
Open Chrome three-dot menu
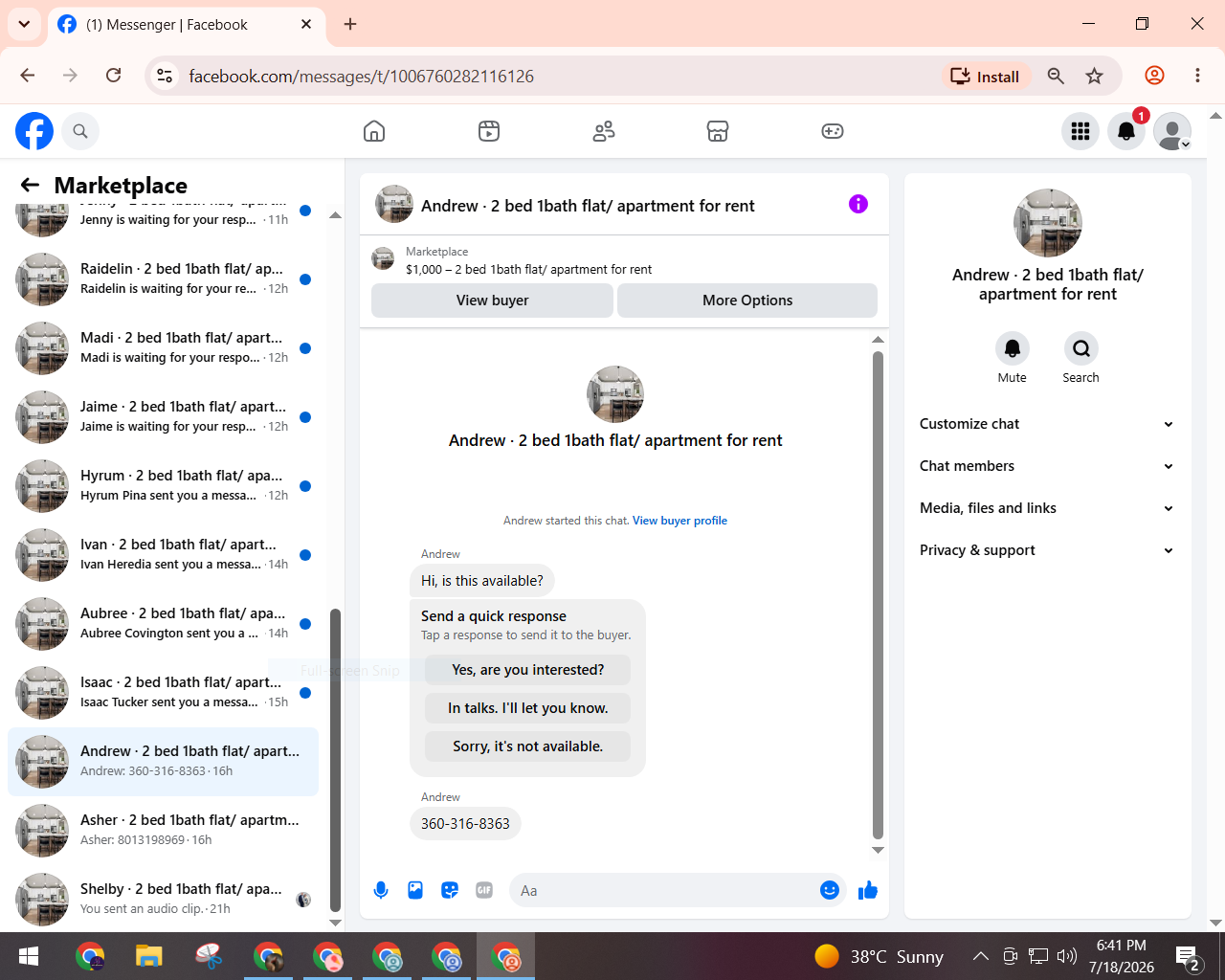(x=1197, y=76)
